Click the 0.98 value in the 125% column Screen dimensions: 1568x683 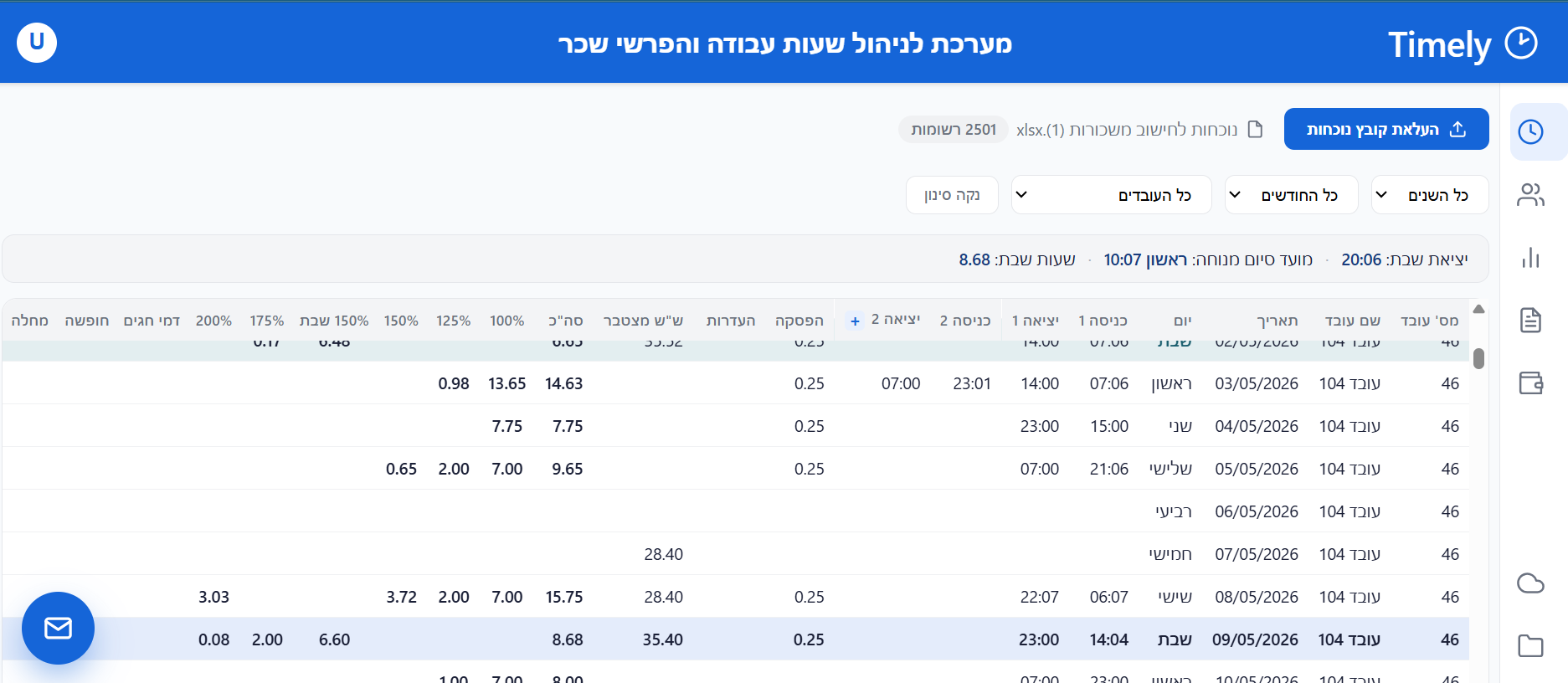click(454, 383)
